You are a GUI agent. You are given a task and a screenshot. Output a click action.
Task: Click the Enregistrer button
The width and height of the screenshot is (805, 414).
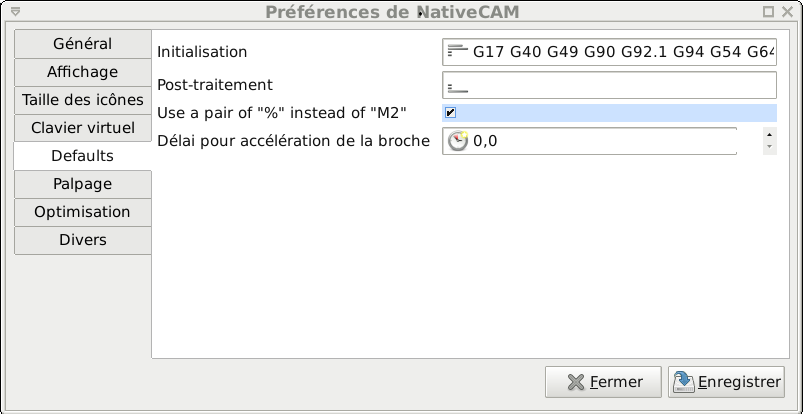click(726, 382)
